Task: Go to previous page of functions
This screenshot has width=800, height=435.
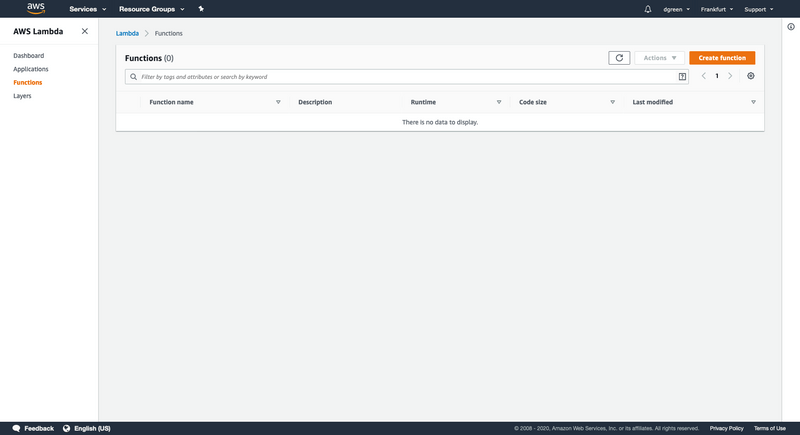Action: click(x=704, y=76)
